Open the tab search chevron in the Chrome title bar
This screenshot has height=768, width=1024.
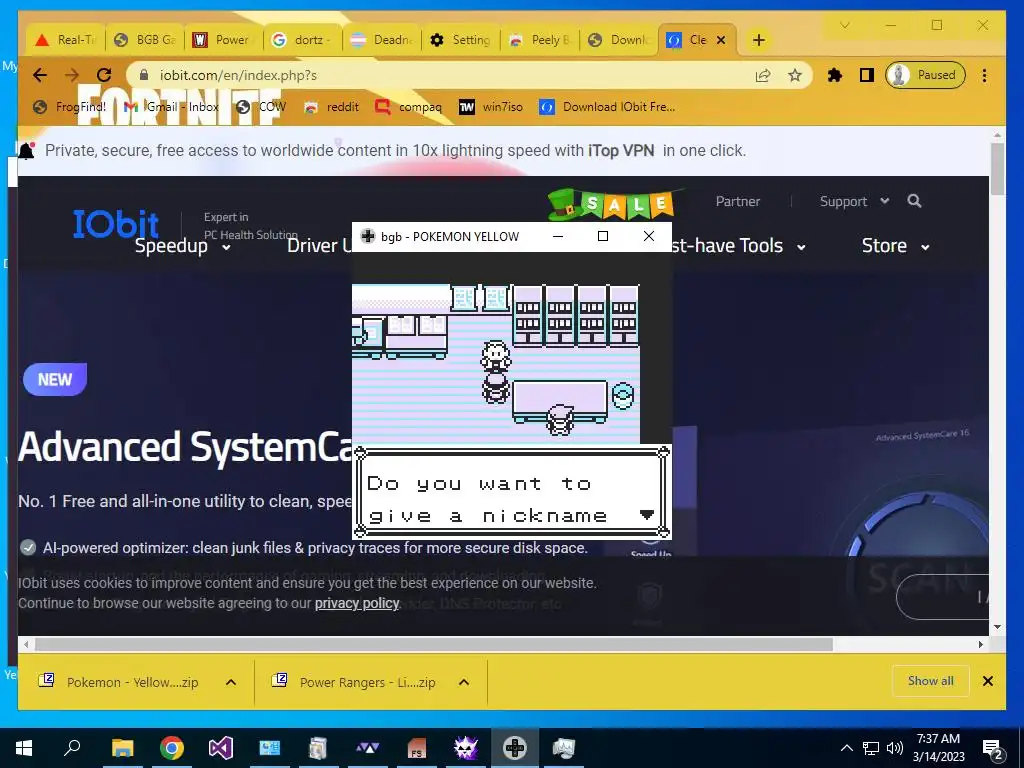click(844, 25)
